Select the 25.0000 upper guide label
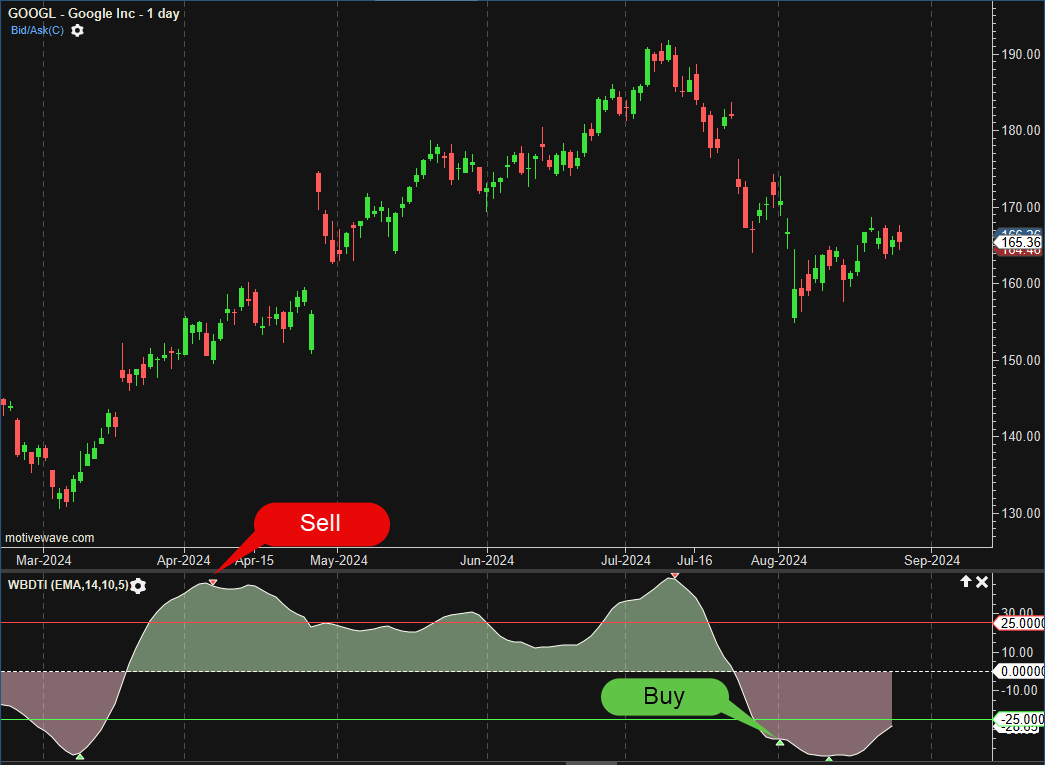The image size is (1045, 765). tap(1020, 623)
